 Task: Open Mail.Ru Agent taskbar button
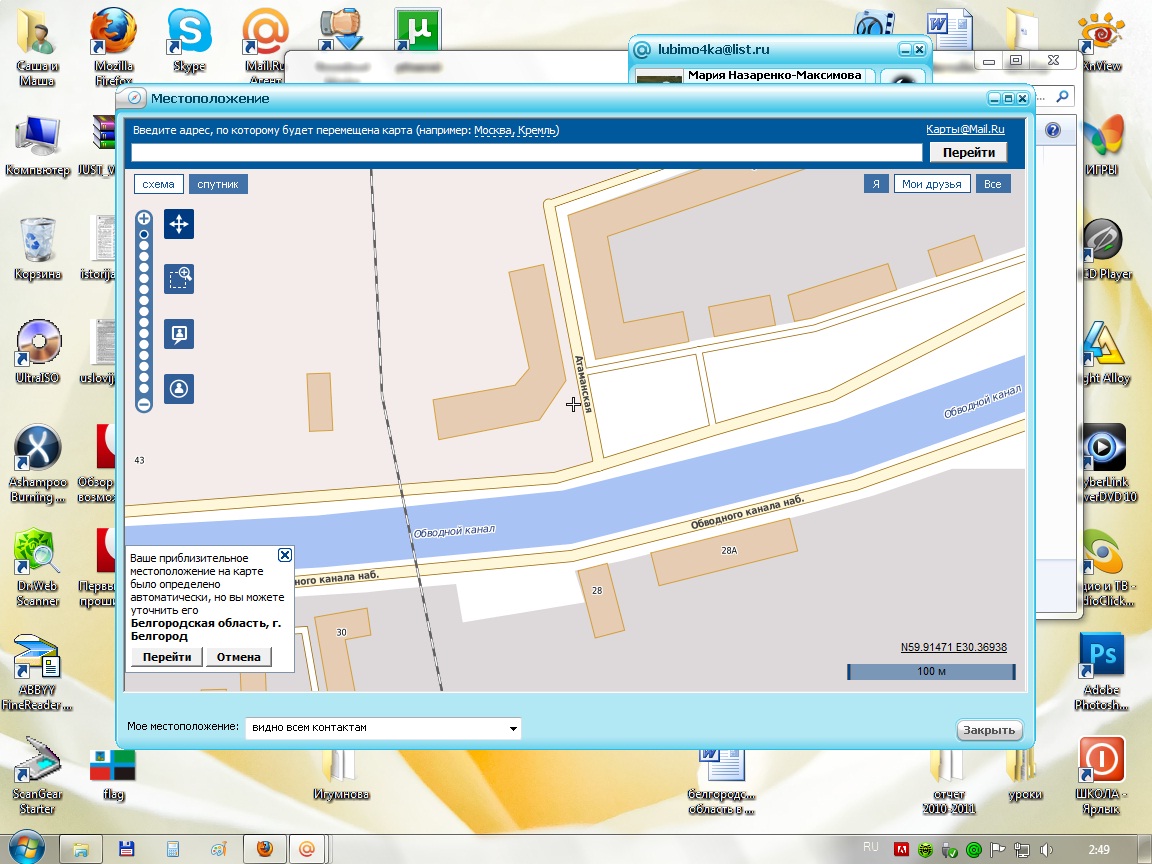click(307, 849)
